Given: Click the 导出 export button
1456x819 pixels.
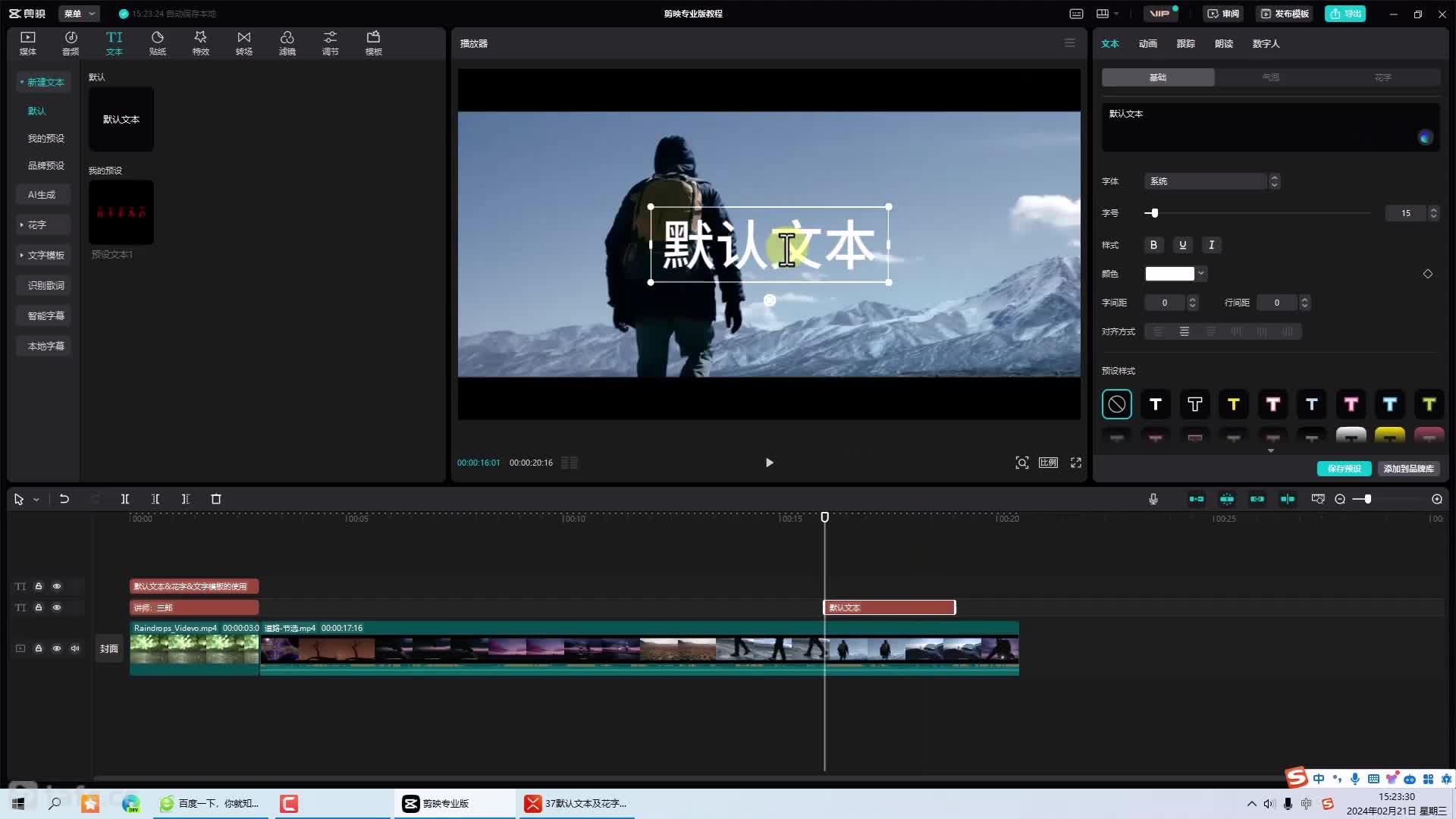Looking at the screenshot, I should coord(1345,14).
